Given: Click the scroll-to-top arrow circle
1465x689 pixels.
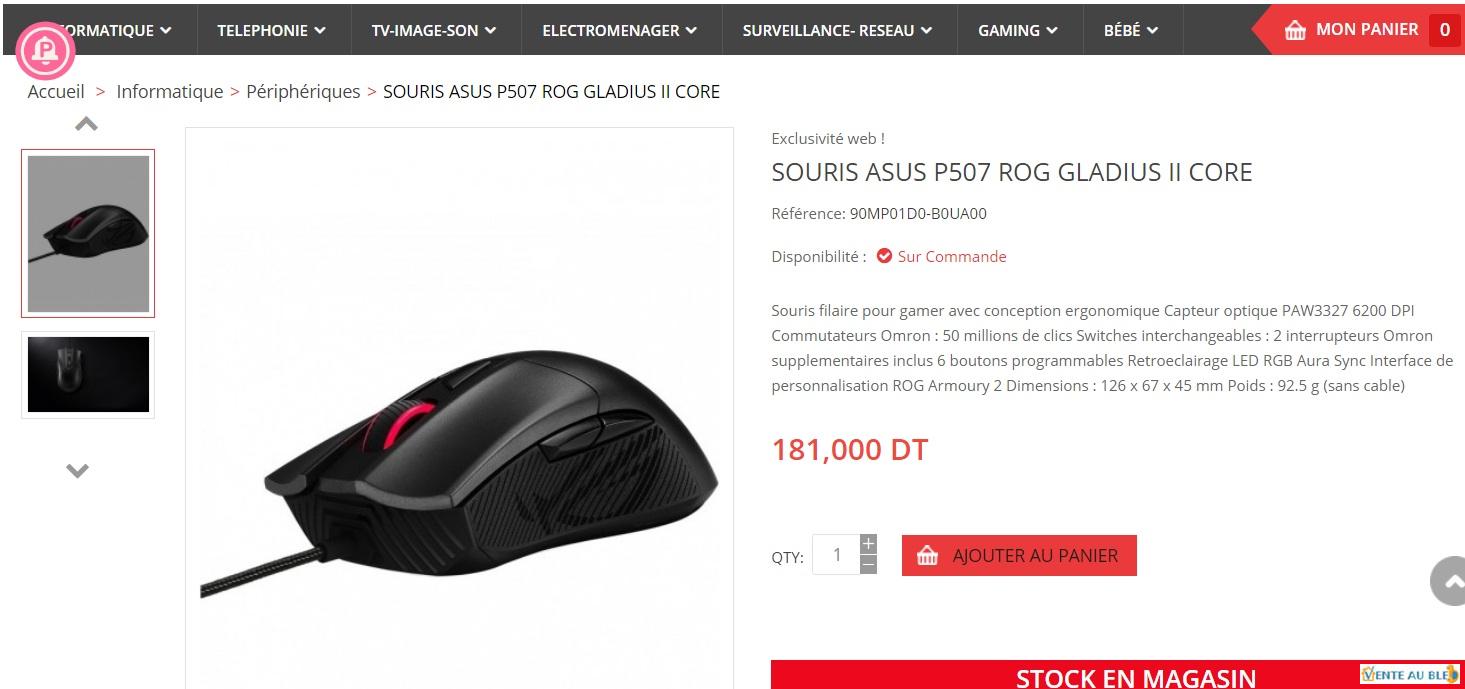Looking at the screenshot, I should 1449,580.
